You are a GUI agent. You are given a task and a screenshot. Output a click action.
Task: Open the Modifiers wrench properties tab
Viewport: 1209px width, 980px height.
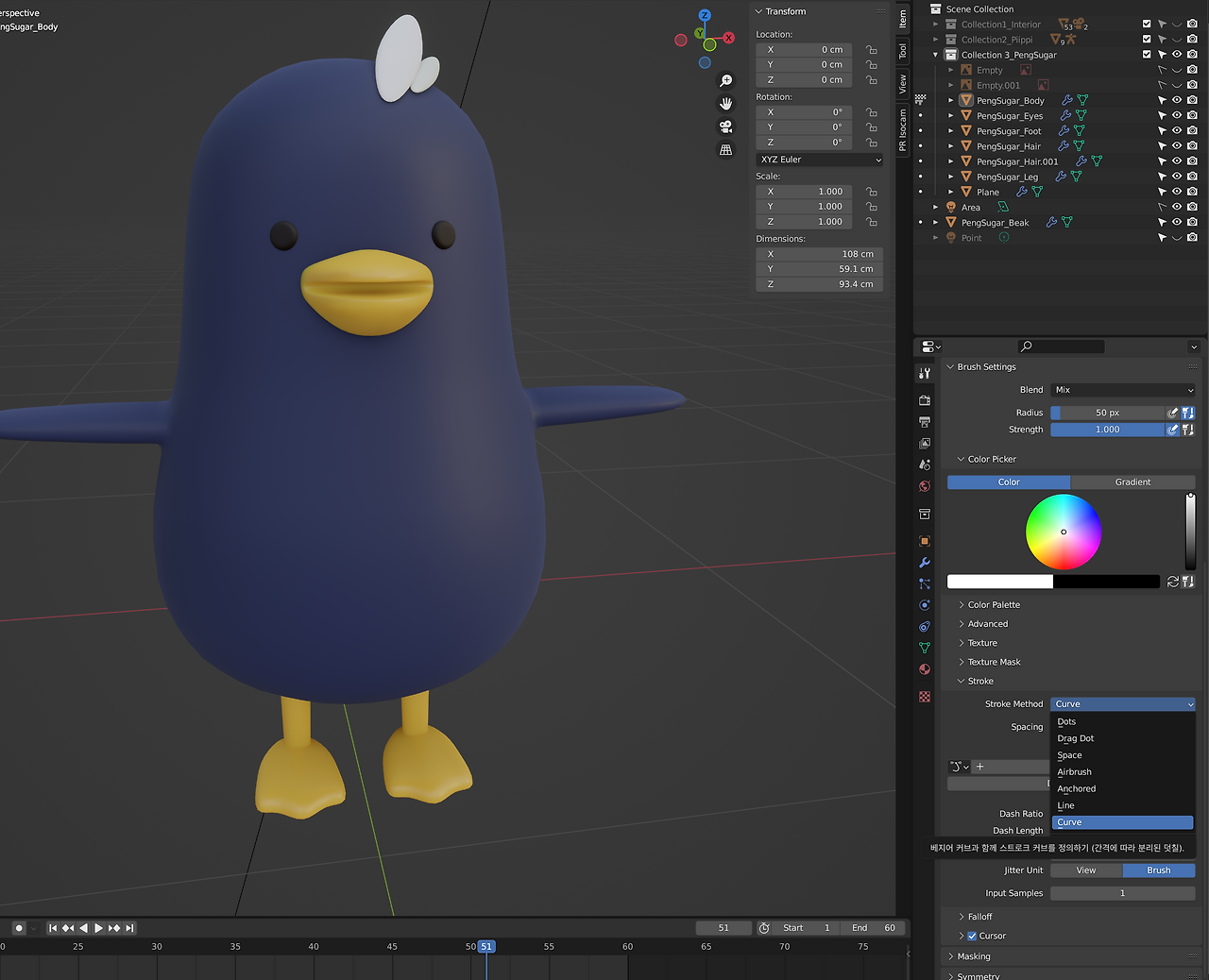coord(925,563)
